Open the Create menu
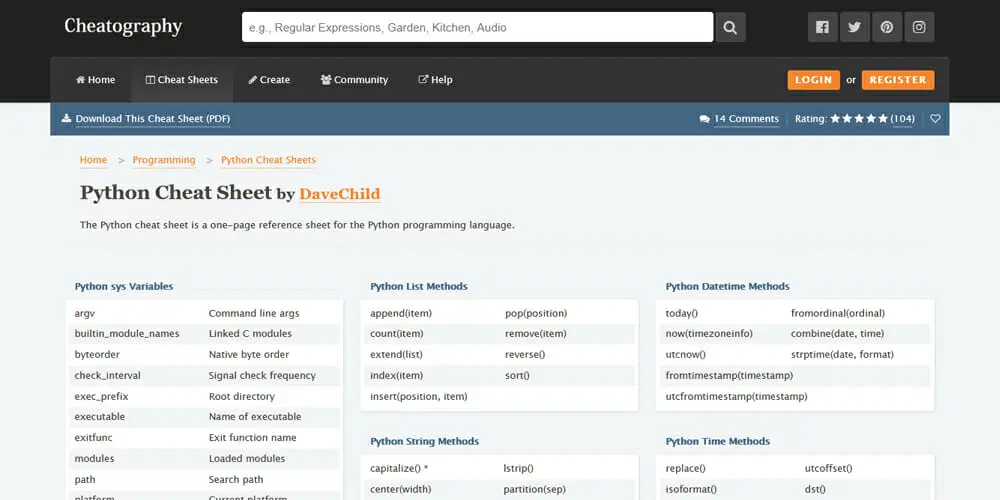Viewport: 1000px width, 500px height. [x=269, y=80]
